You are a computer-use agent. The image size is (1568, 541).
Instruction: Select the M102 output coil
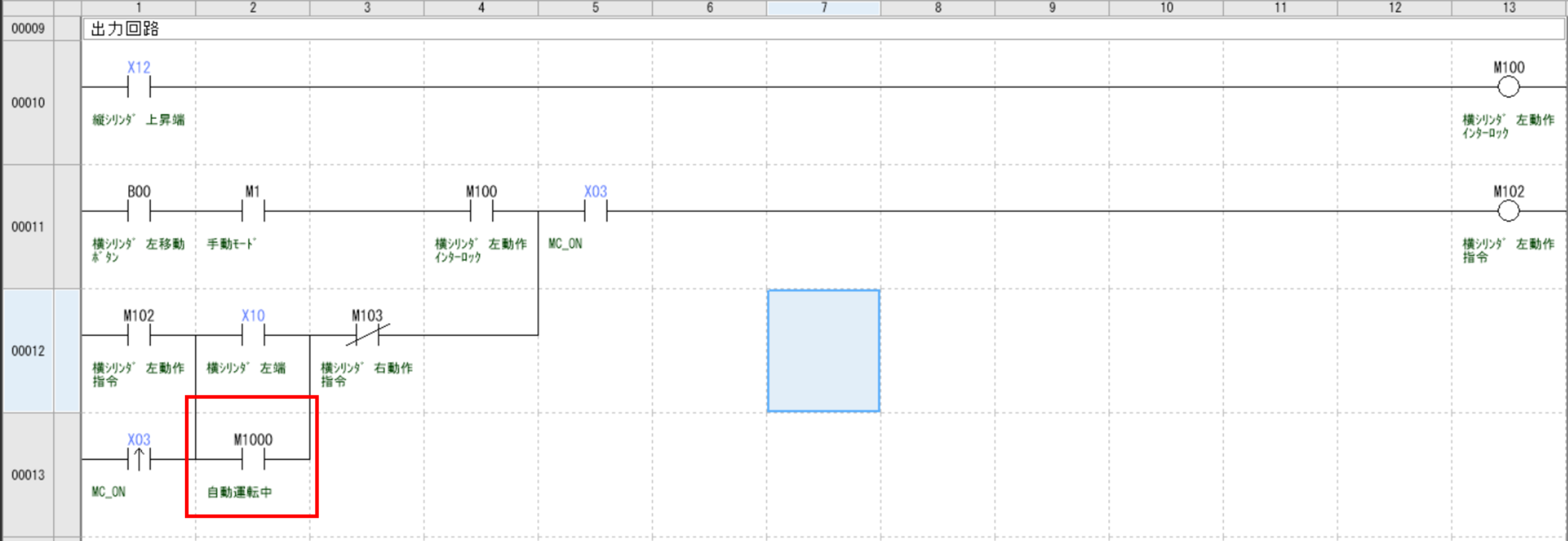click(x=1508, y=211)
